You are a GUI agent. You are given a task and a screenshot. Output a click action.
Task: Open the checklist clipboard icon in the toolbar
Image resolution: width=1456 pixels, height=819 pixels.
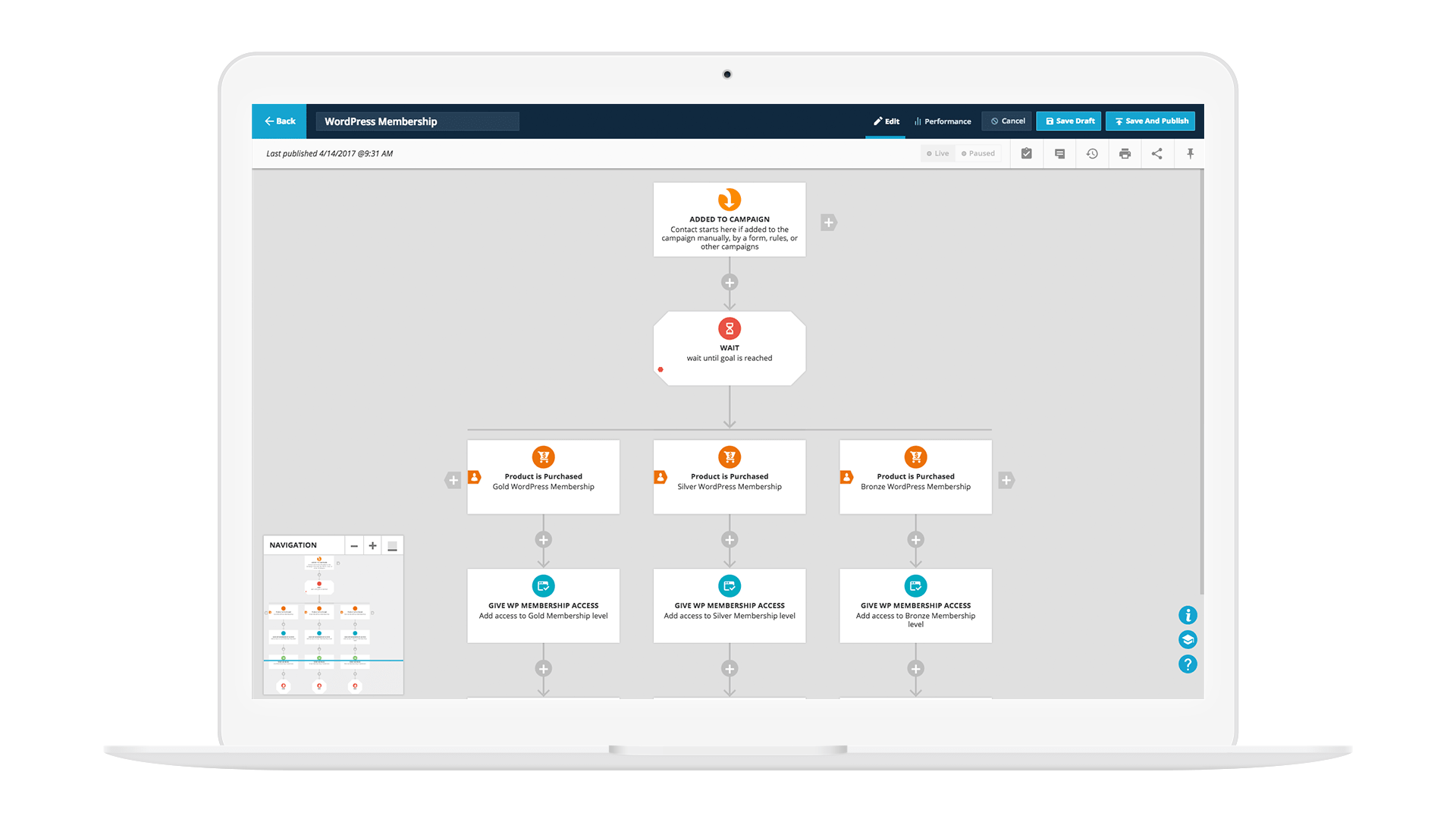(1026, 154)
